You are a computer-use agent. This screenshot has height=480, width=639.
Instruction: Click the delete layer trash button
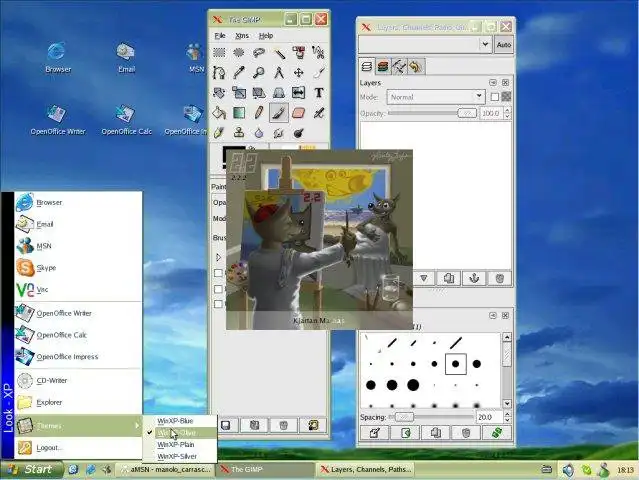coord(500,278)
